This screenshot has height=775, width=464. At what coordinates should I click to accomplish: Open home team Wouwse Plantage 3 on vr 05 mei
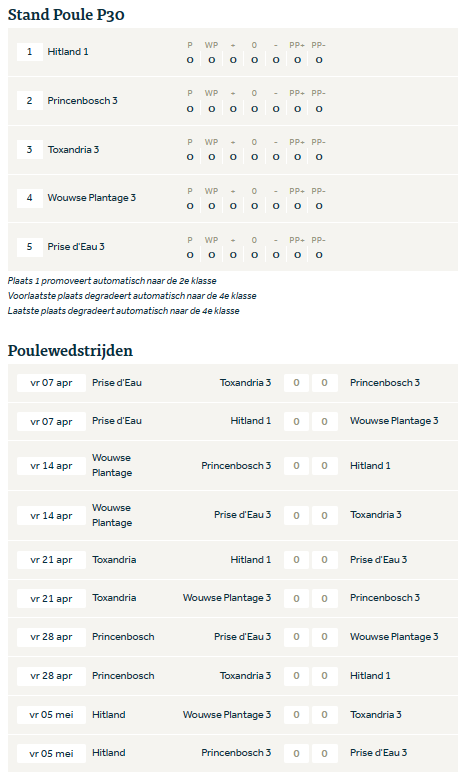(227, 715)
